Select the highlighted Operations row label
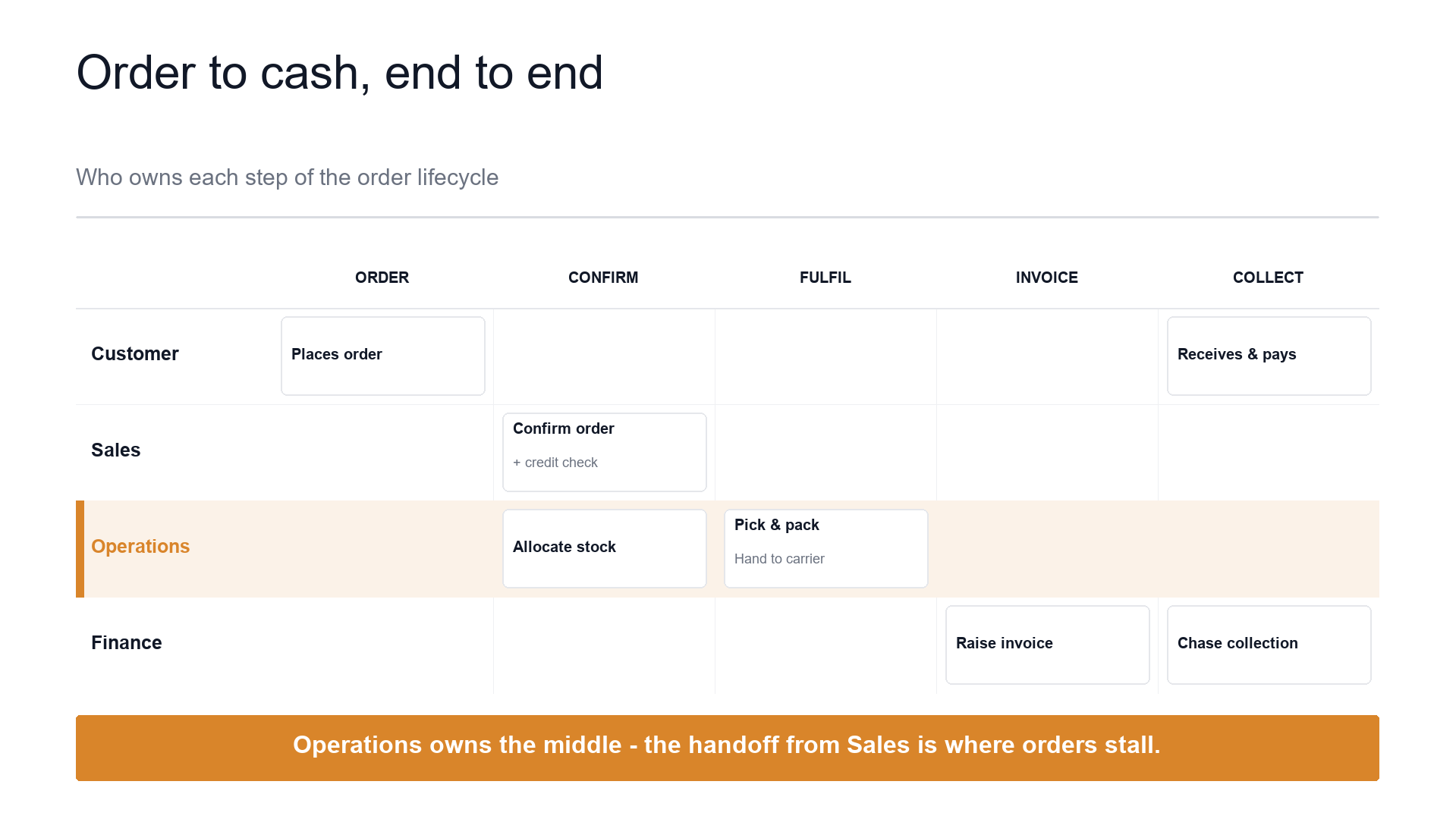Screen dimensions: 1456x819 coord(140,547)
